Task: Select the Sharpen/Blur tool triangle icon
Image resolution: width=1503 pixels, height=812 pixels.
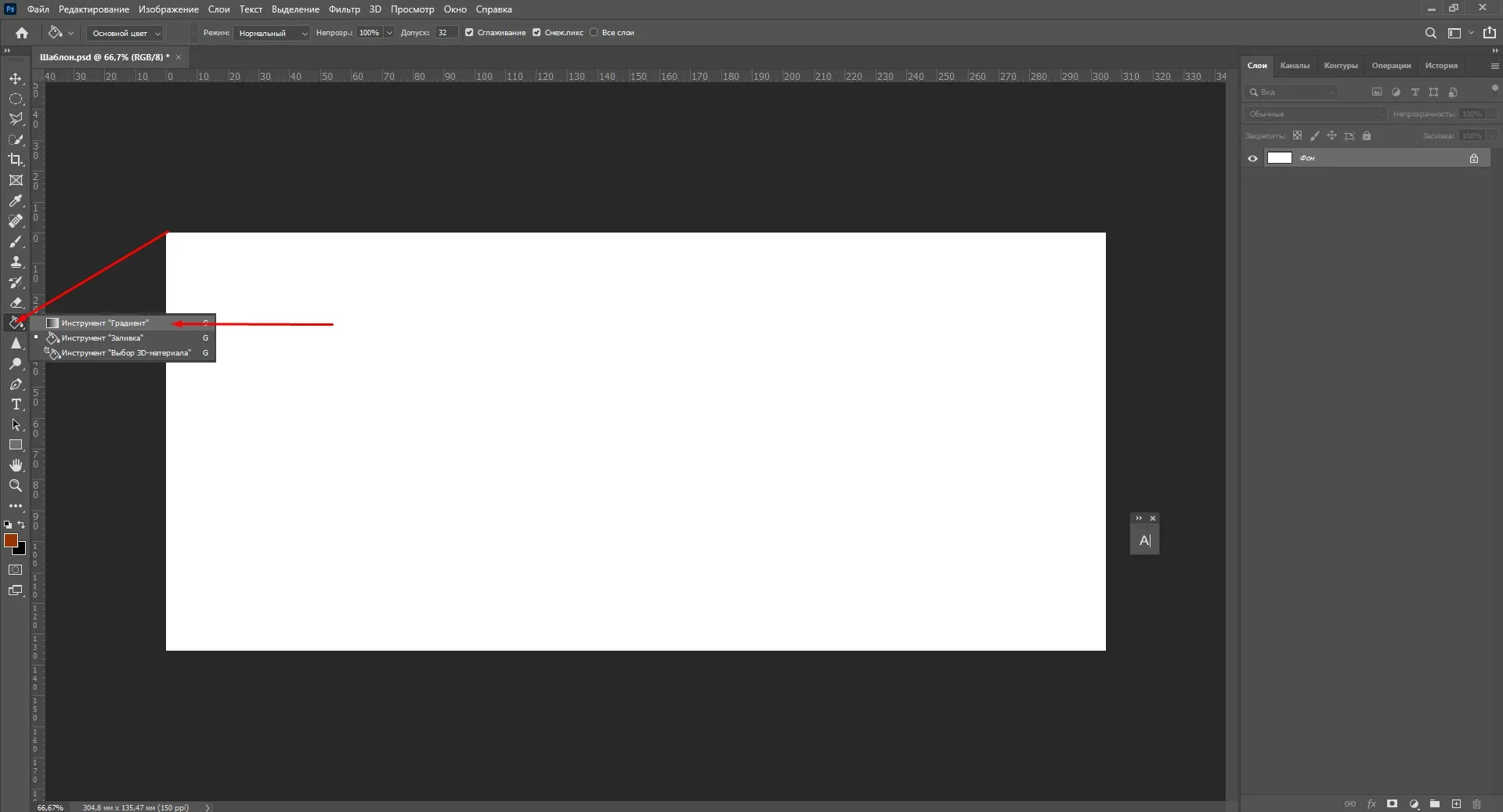Action: pyautogui.click(x=16, y=343)
